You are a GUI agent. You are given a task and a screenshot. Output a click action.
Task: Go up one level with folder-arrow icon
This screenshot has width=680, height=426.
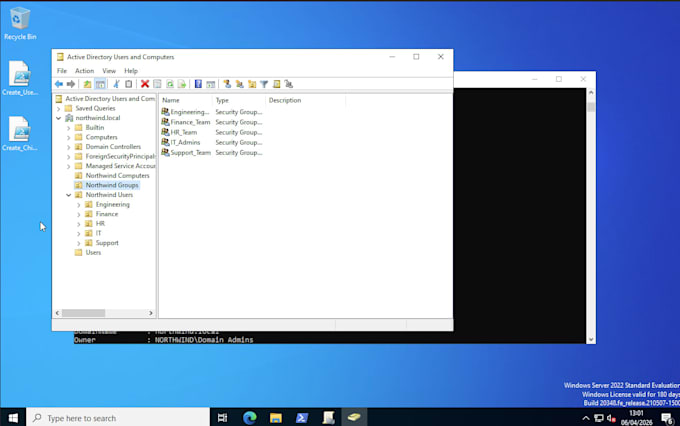pos(87,84)
